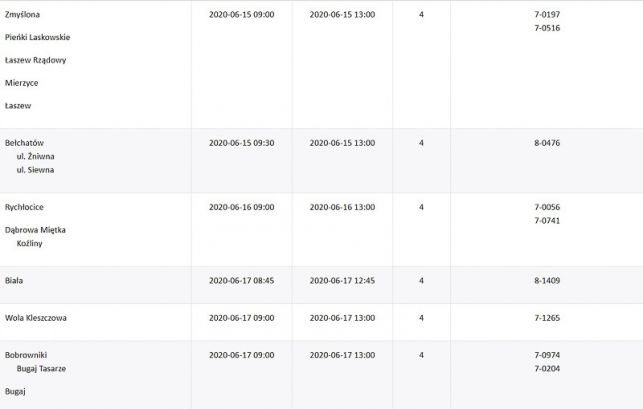This screenshot has height=409, width=643.
Task: Click the Zmyślona location entry
Action: [24, 15]
